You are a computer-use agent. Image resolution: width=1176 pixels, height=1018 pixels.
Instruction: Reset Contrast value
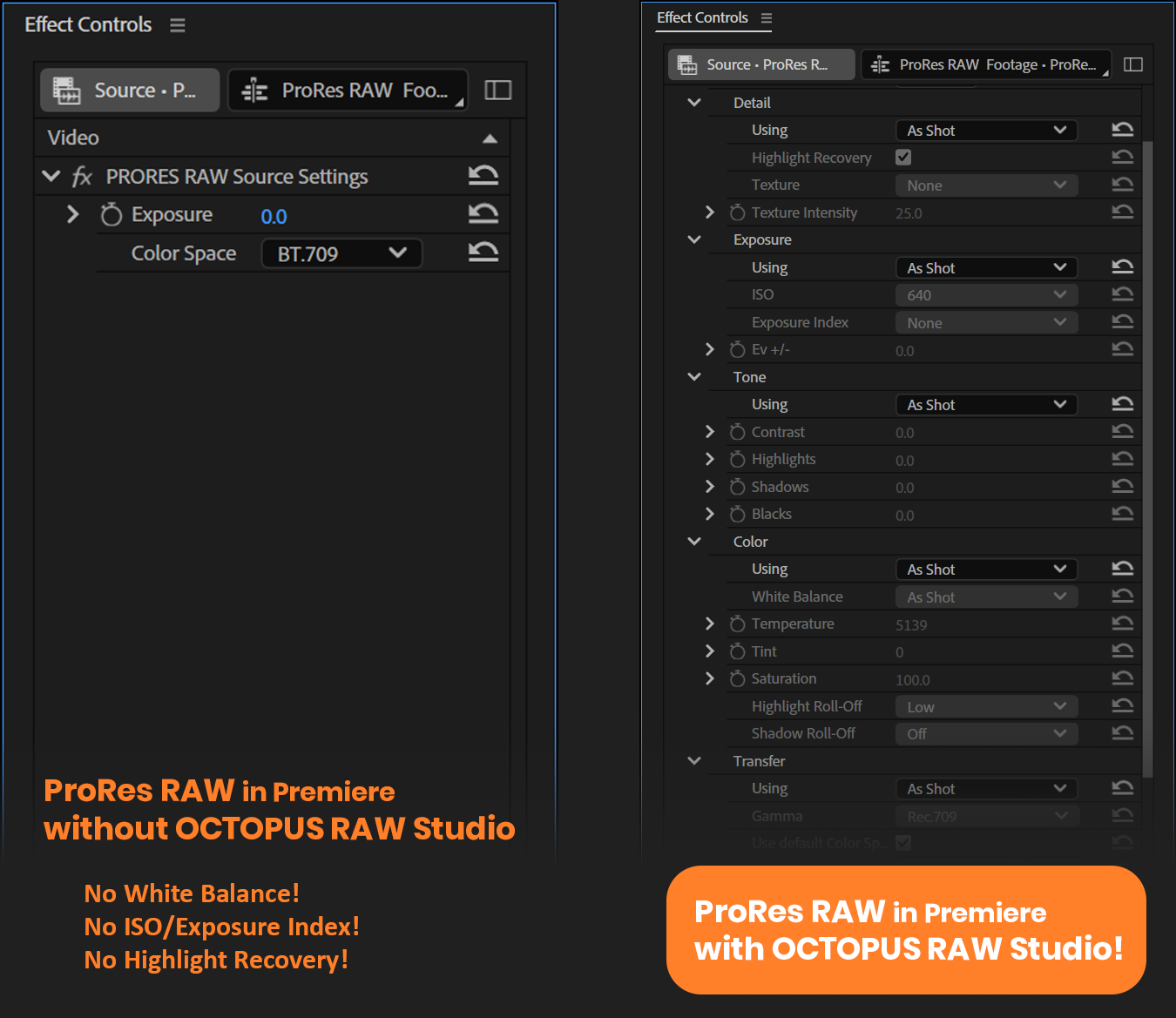[1123, 431]
